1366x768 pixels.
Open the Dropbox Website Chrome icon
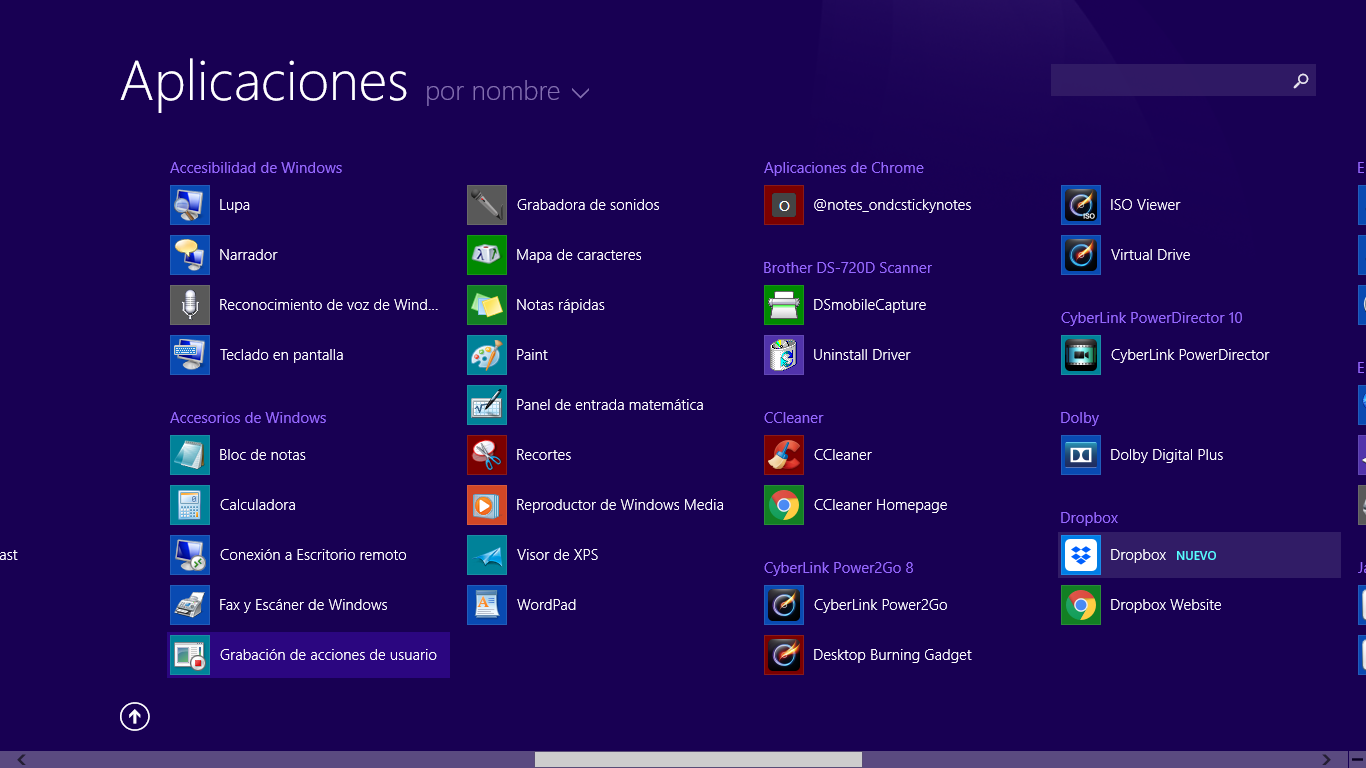1081,605
